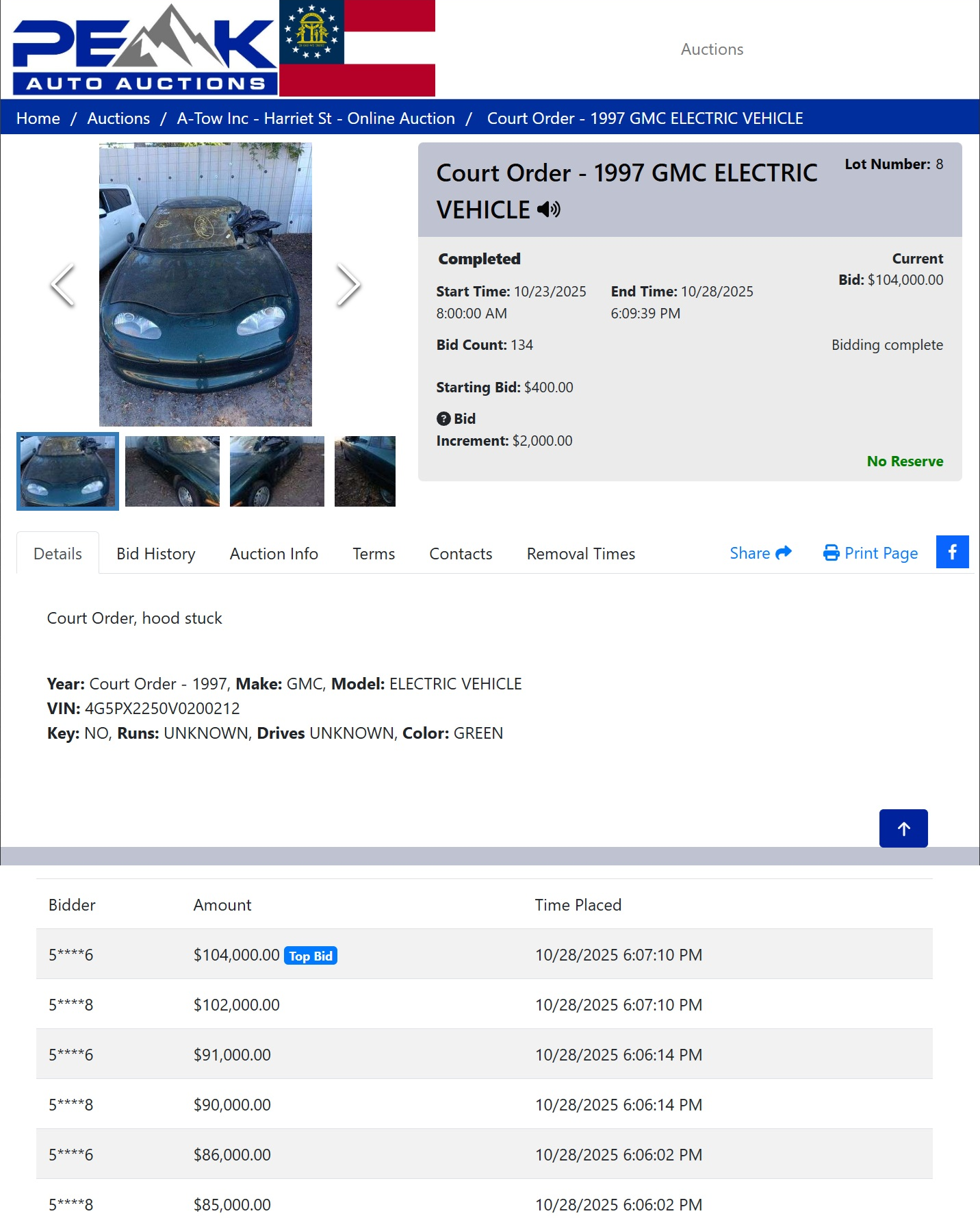Image resolution: width=980 pixels, height=1218 pixels.
Task: Open the Terms tab
Action: pyautogui.click(x=374, y=554)
